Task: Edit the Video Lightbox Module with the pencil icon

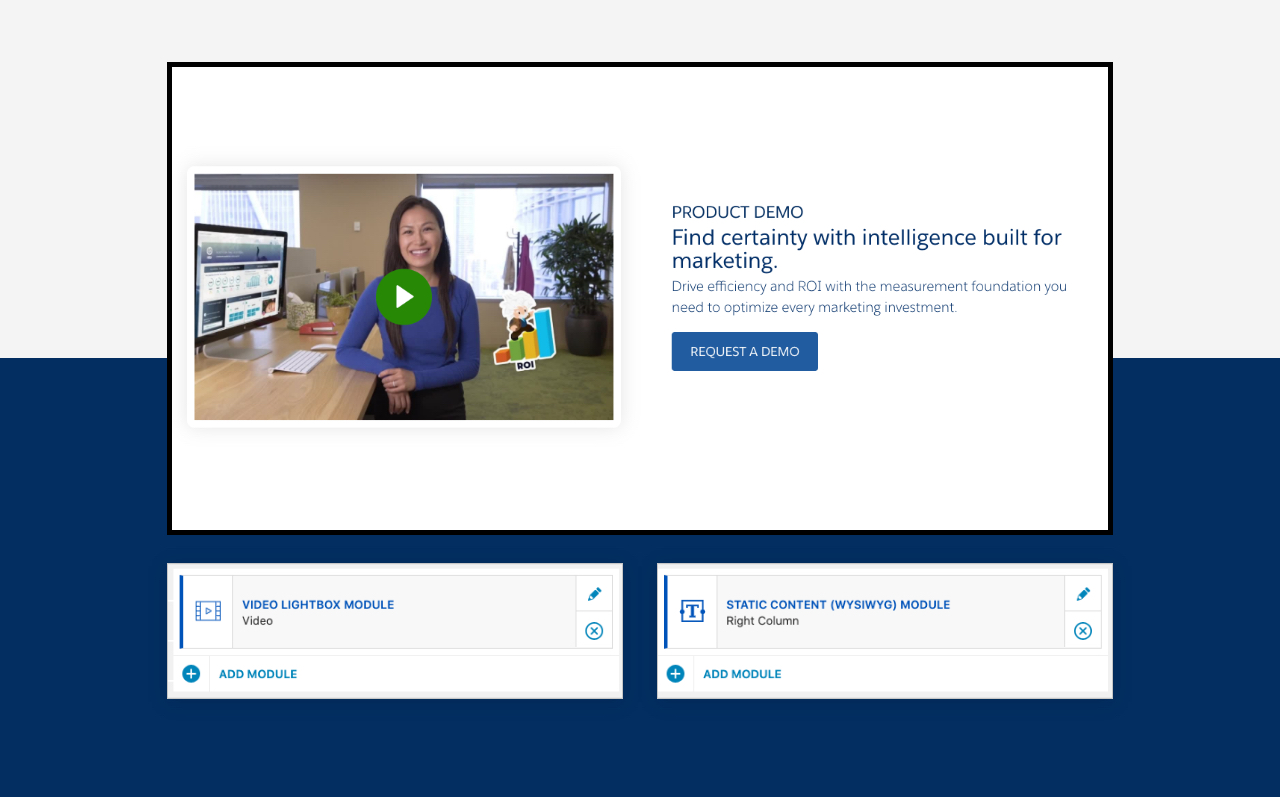Action: click(594, 594)
